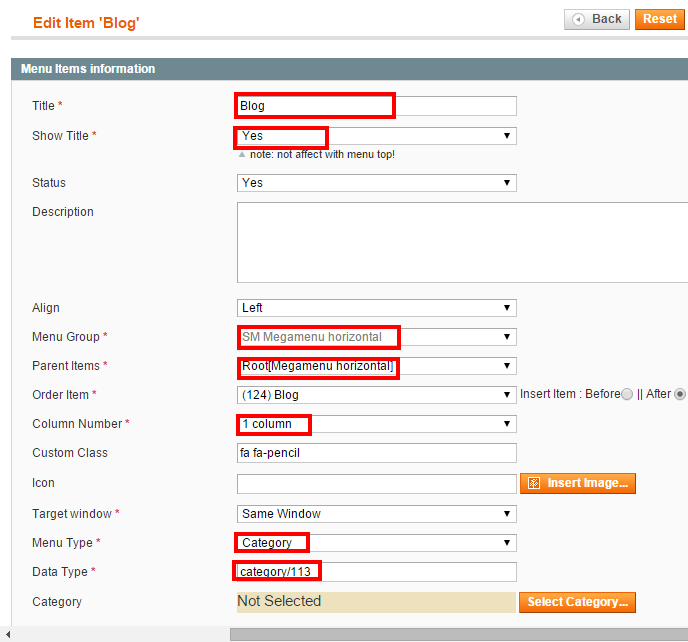Click the Insert Image picture icon

[534, 483]
